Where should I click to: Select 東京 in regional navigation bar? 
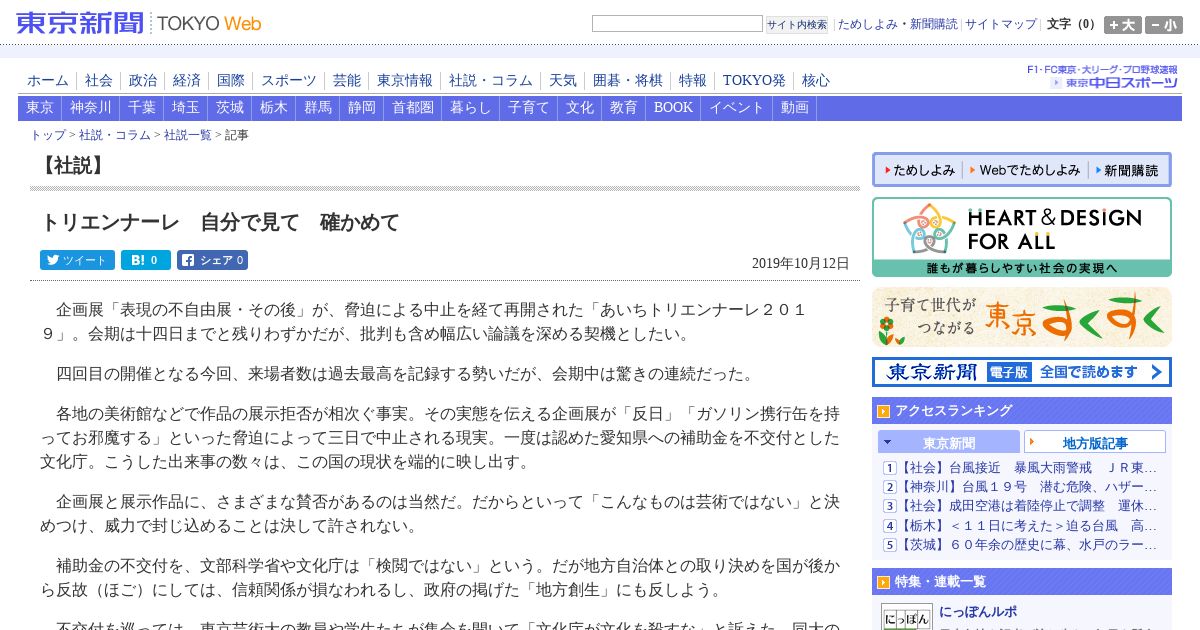coord(40,108)
